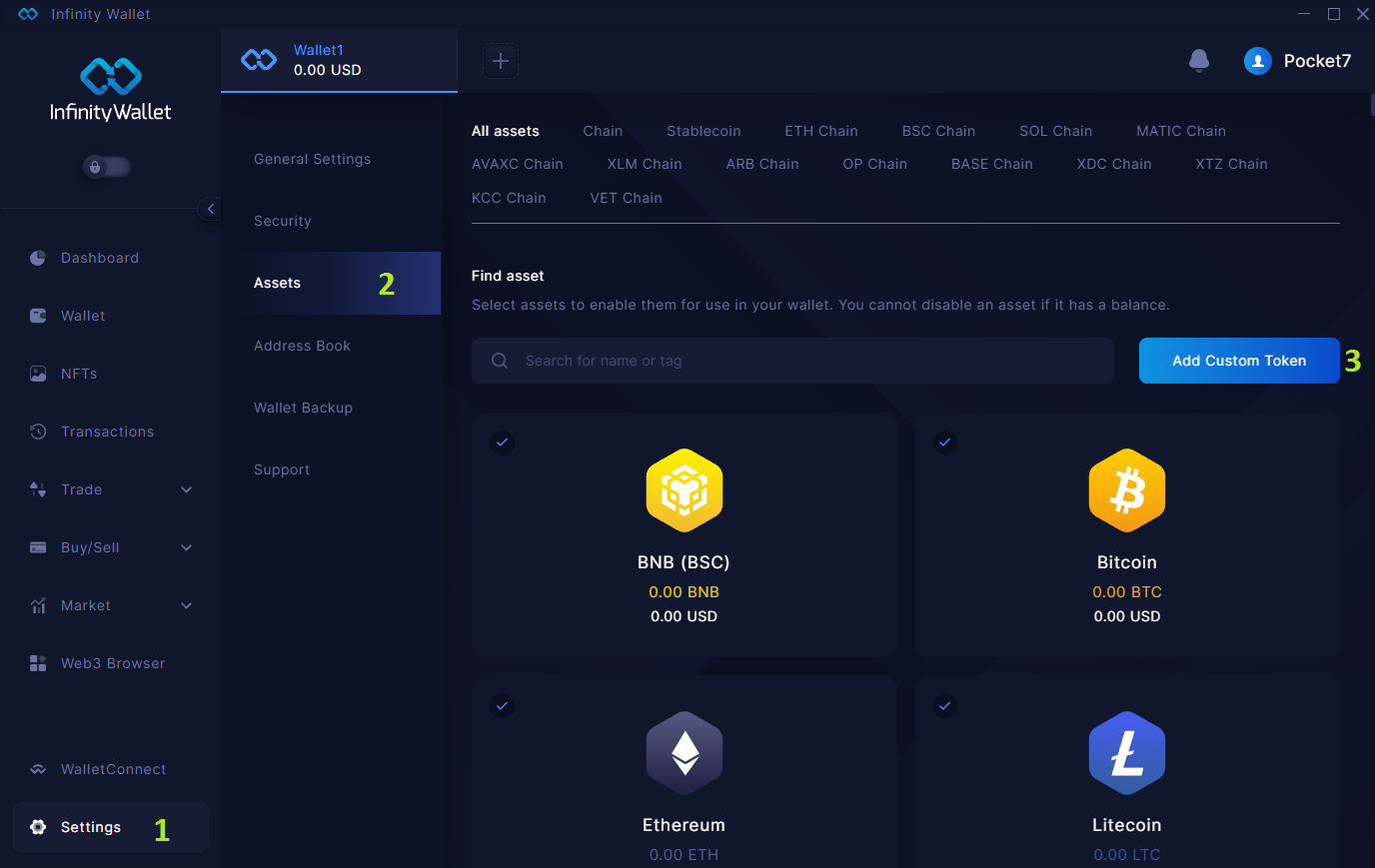Expand the Trade submenu chevron
The width and height of the screenshot is (1375, 868).
pos(187,489)
